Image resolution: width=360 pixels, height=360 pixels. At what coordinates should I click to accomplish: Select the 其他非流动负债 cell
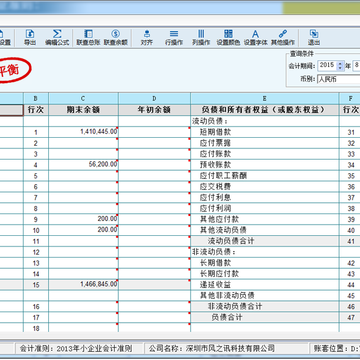pos(265,295)
